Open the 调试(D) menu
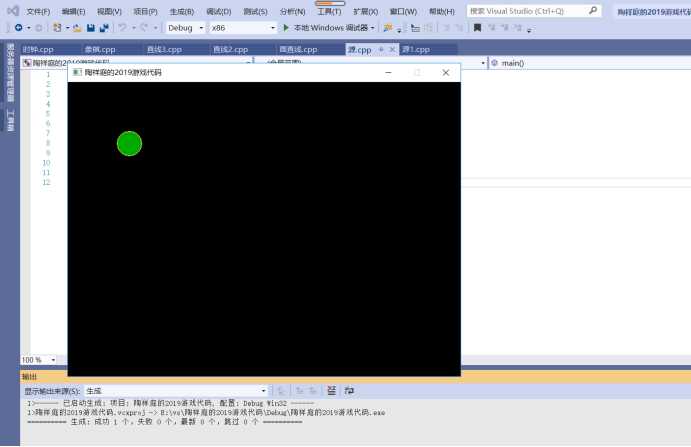This screenshot has height=447, width=691. click(x=219, y=11)
